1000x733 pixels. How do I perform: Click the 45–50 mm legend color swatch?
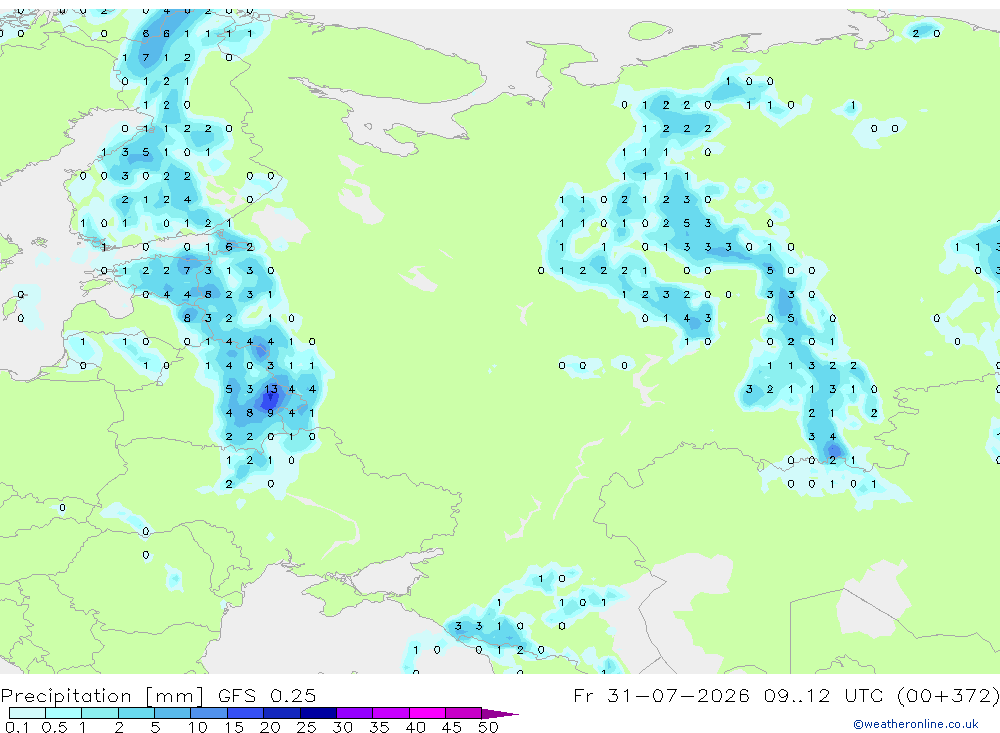(464, 713)
